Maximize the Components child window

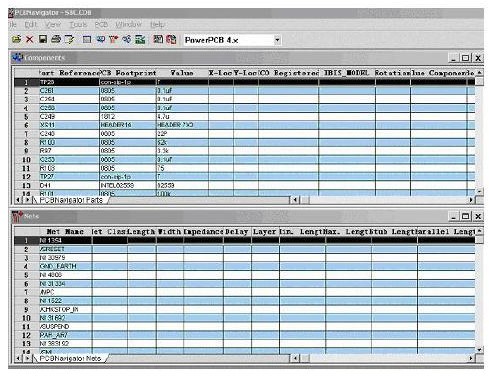465,58
